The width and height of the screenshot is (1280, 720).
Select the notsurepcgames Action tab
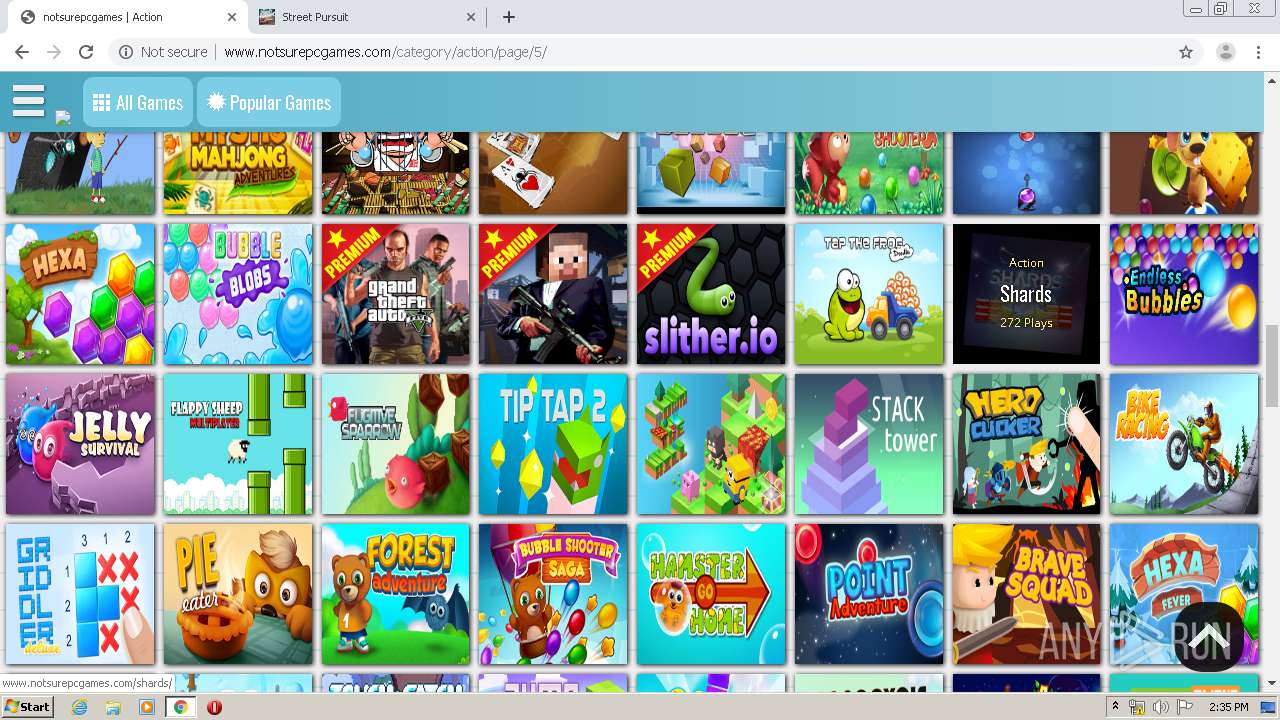[x=130, y=17]
